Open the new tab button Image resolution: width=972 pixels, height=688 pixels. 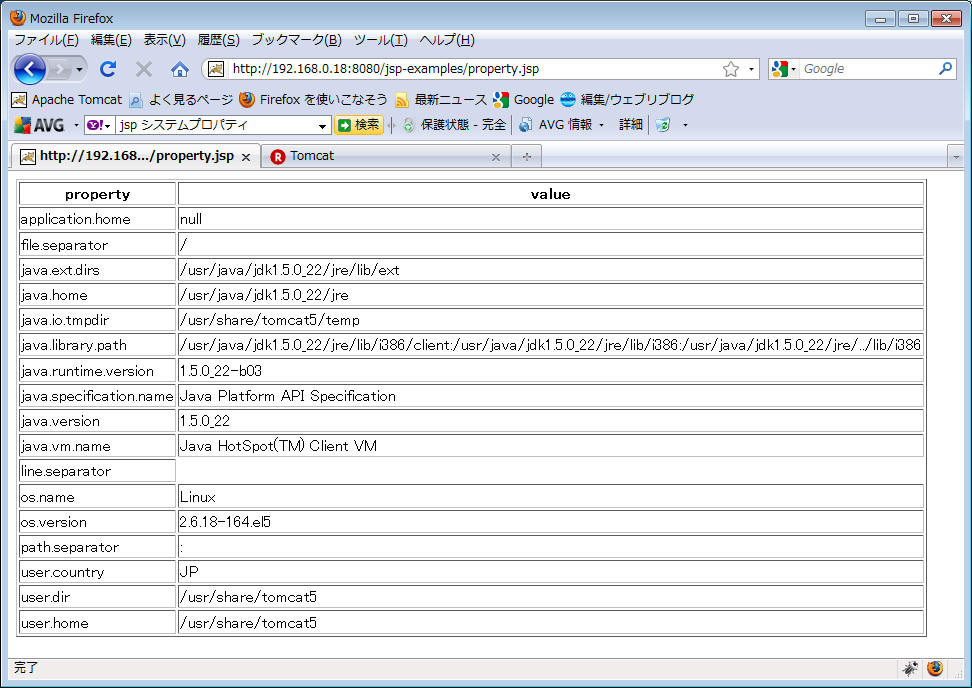click(526, 156)
